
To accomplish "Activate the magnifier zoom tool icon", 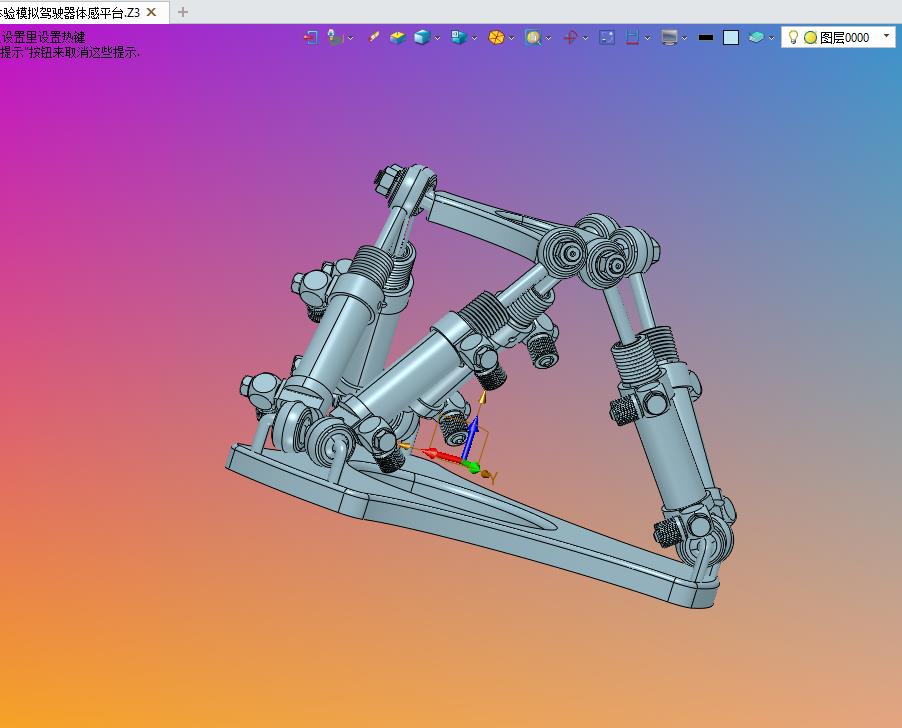I will [533, 37].
